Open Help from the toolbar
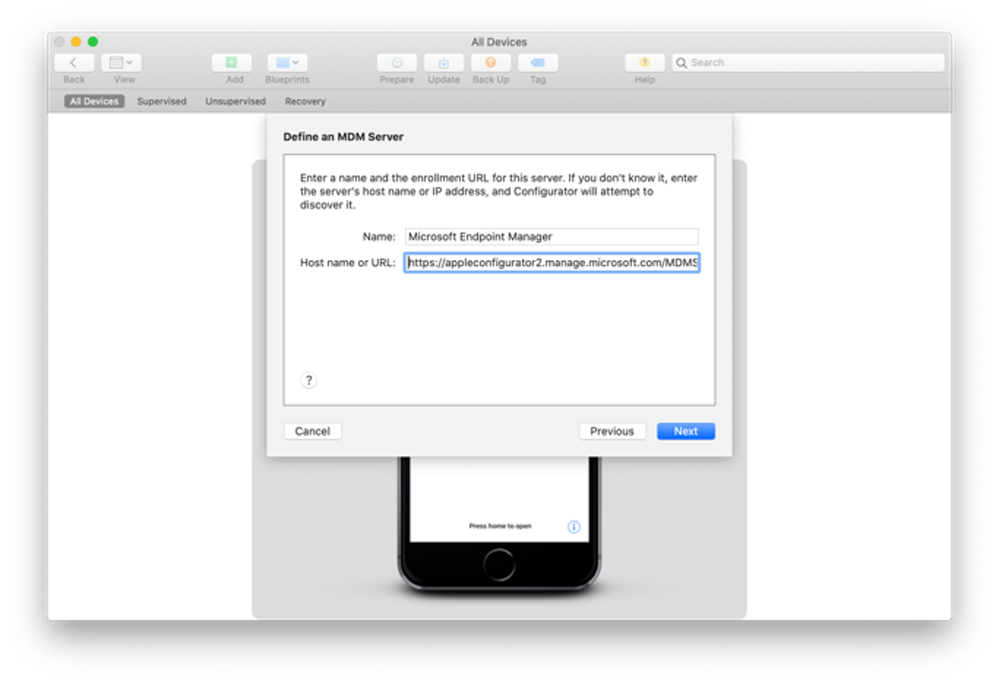 click(644, 62)
